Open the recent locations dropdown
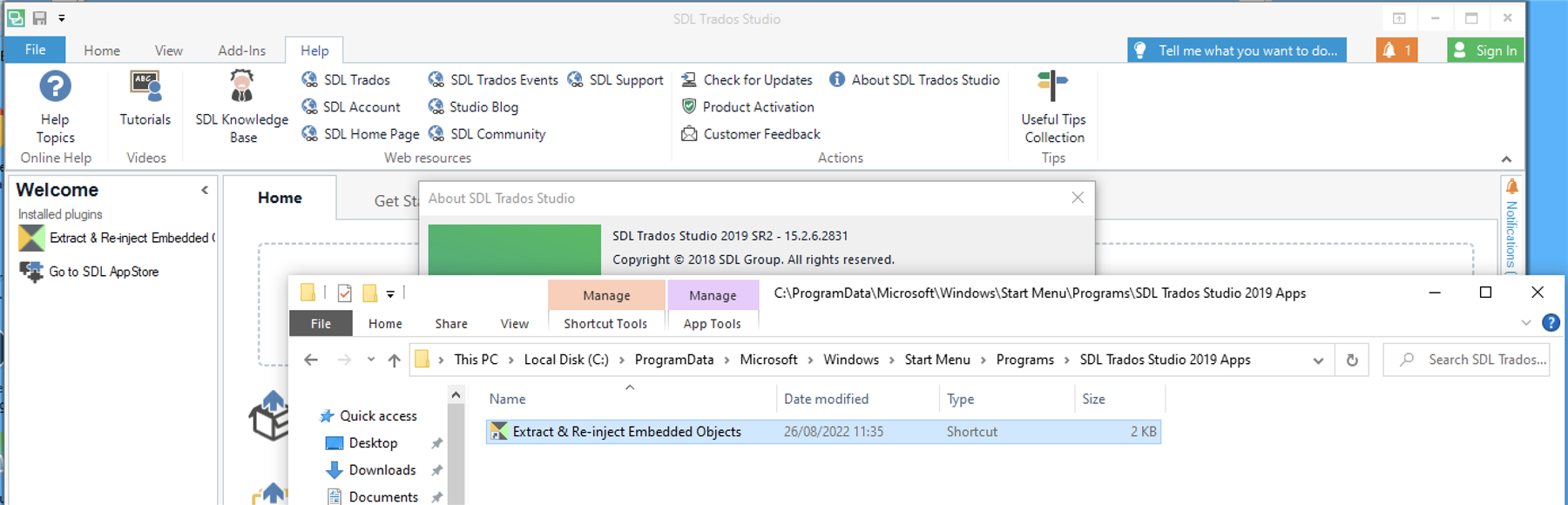 [x=371, y=360]
